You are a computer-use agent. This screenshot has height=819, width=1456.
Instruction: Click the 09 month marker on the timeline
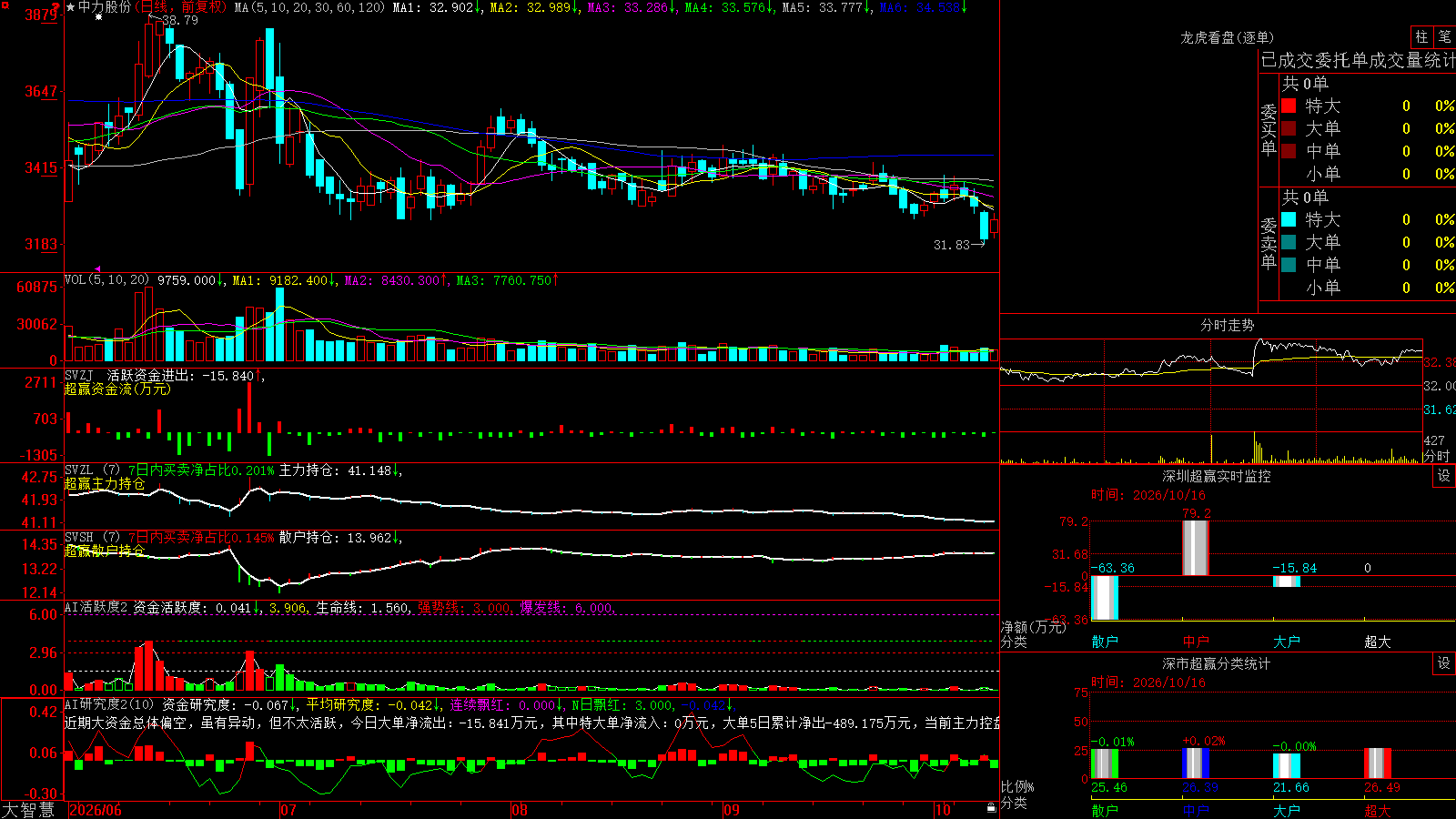tap(731, 810)
